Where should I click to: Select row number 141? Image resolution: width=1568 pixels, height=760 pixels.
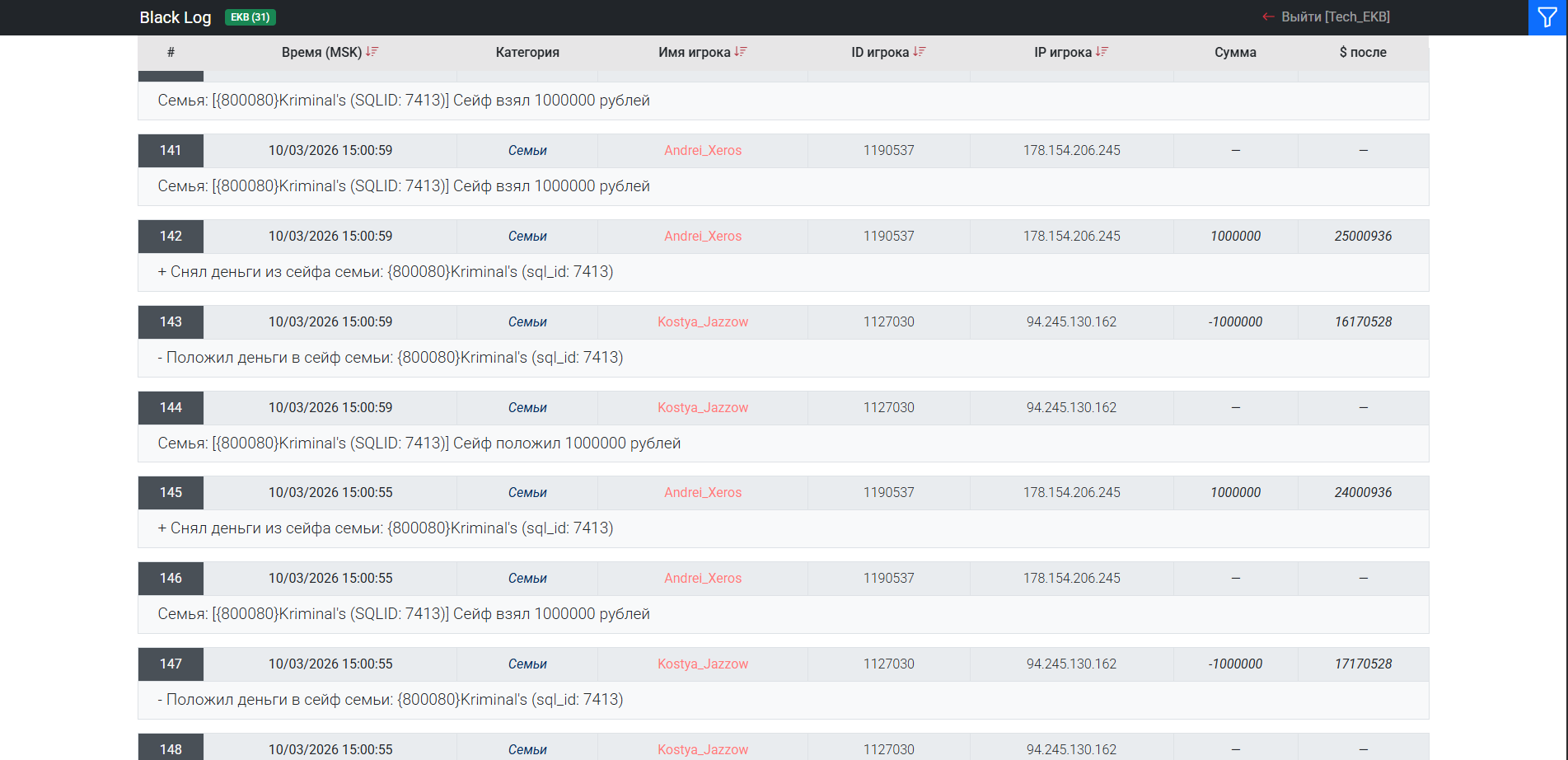[171, 151]
